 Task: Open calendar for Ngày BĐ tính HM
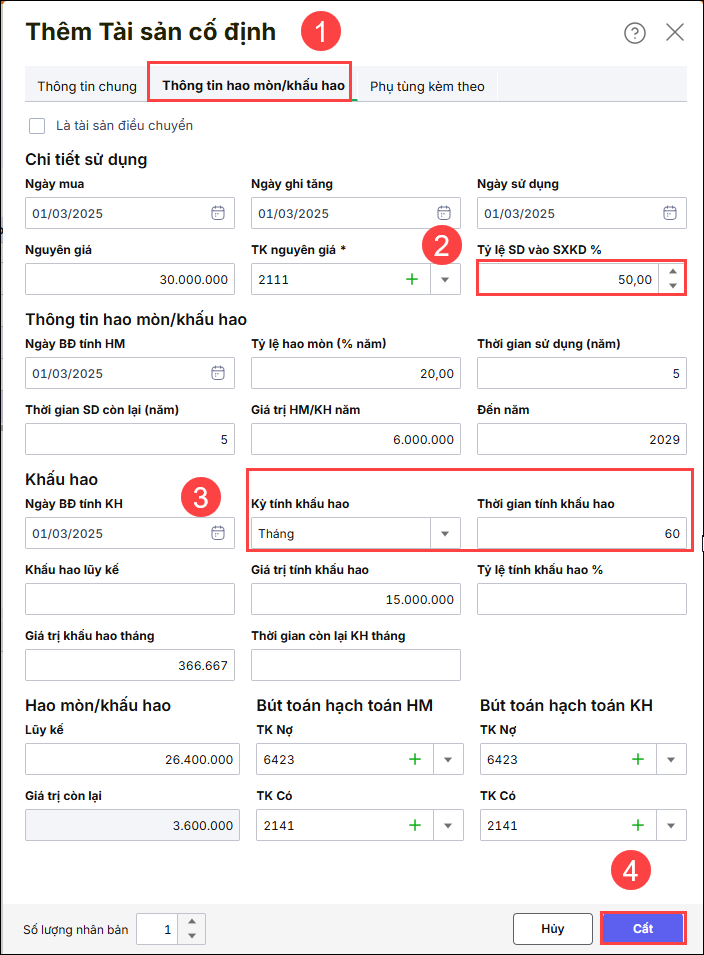[x=218, y=373]
